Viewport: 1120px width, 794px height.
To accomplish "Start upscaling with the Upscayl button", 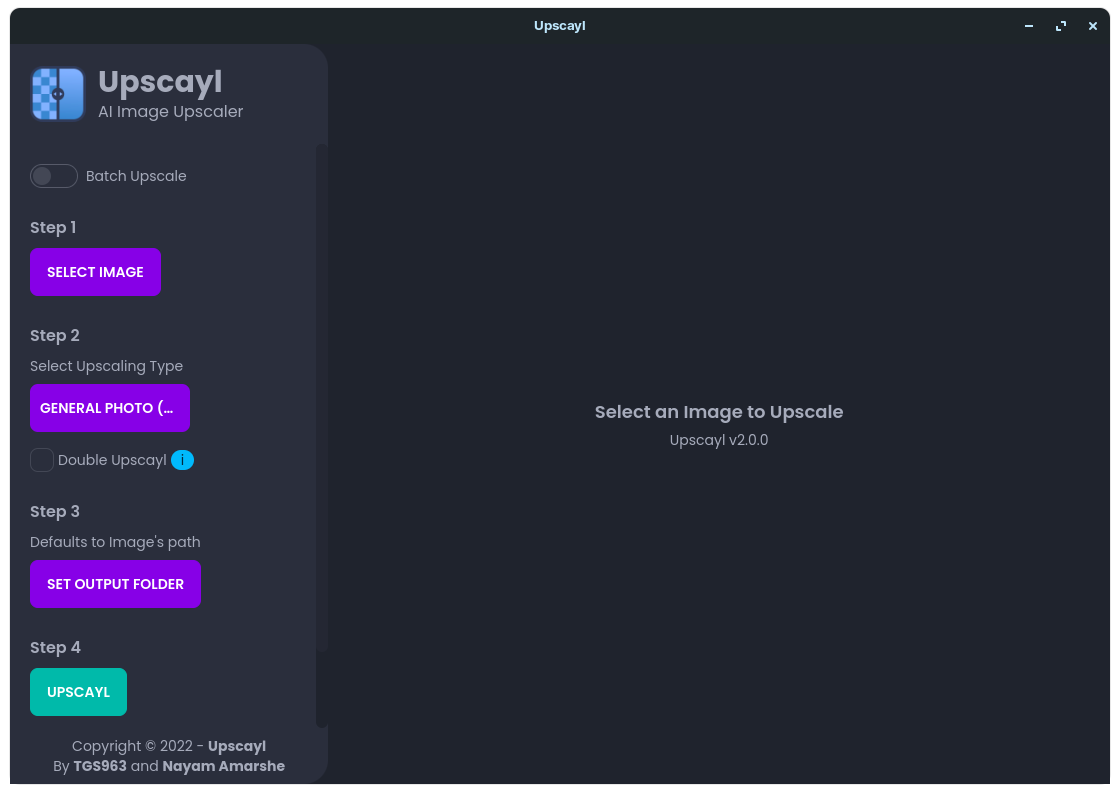I will pos(78,691).
